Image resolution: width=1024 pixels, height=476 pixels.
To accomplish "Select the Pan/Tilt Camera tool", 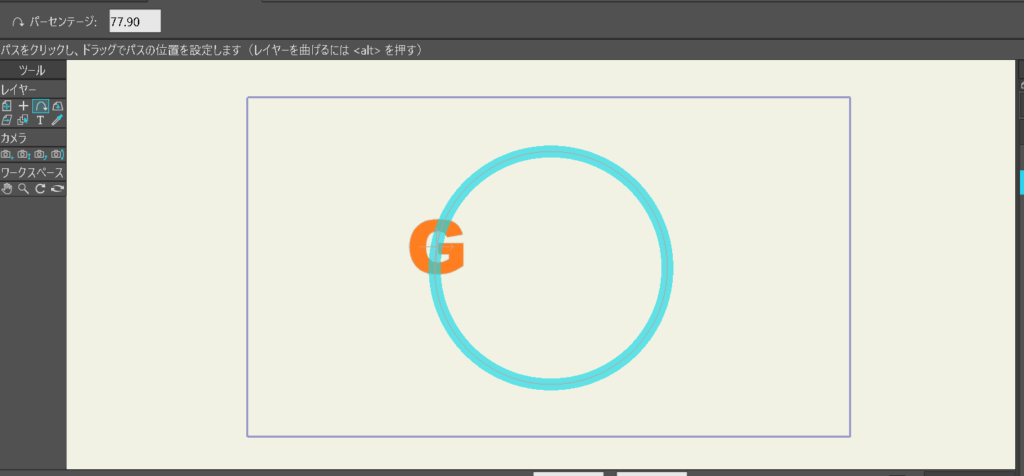I will [57, 154].
